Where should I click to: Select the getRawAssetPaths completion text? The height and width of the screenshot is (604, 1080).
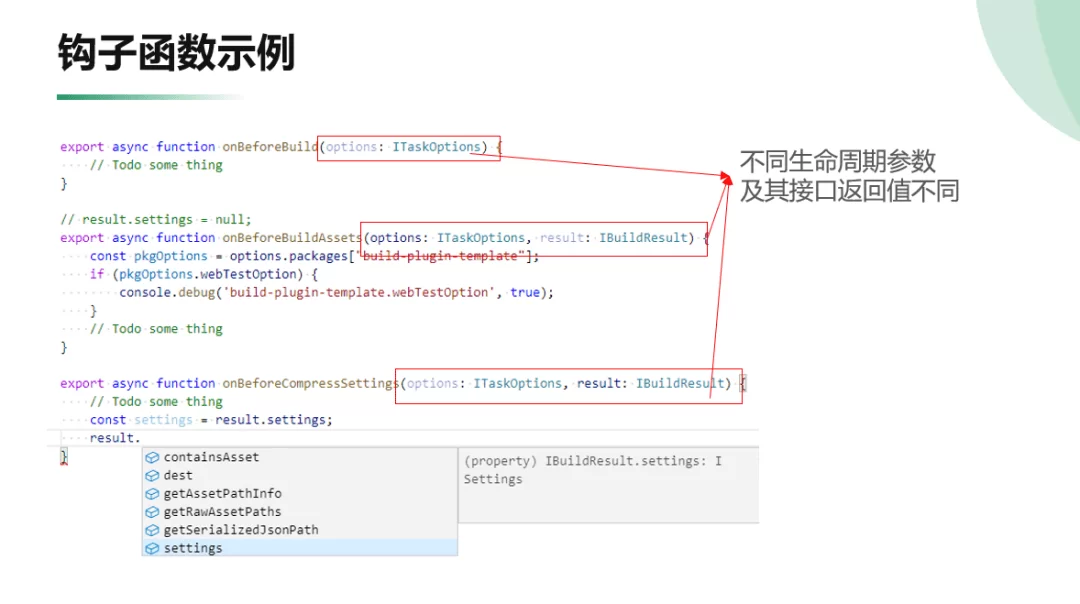(222, 512)
